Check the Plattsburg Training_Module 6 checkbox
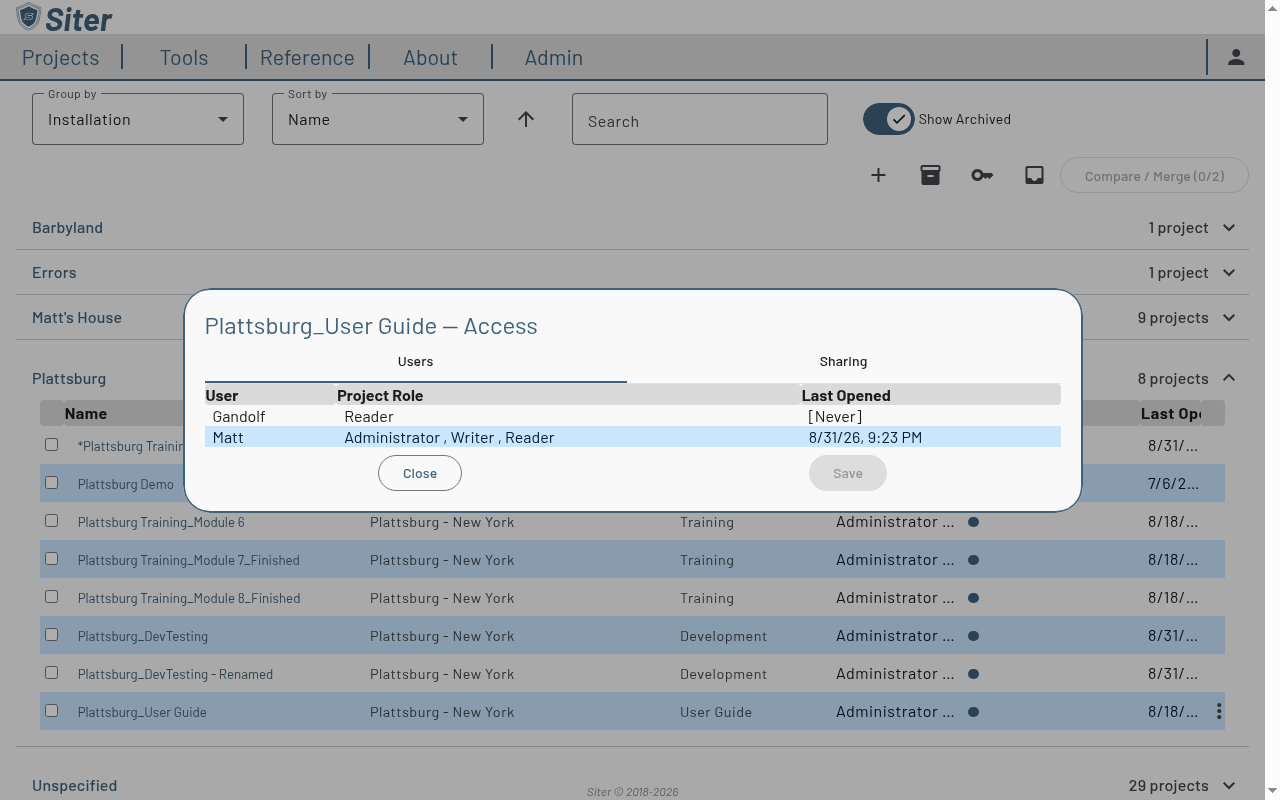The height and width of the screenshot is (800, 1280). (51, 521)
